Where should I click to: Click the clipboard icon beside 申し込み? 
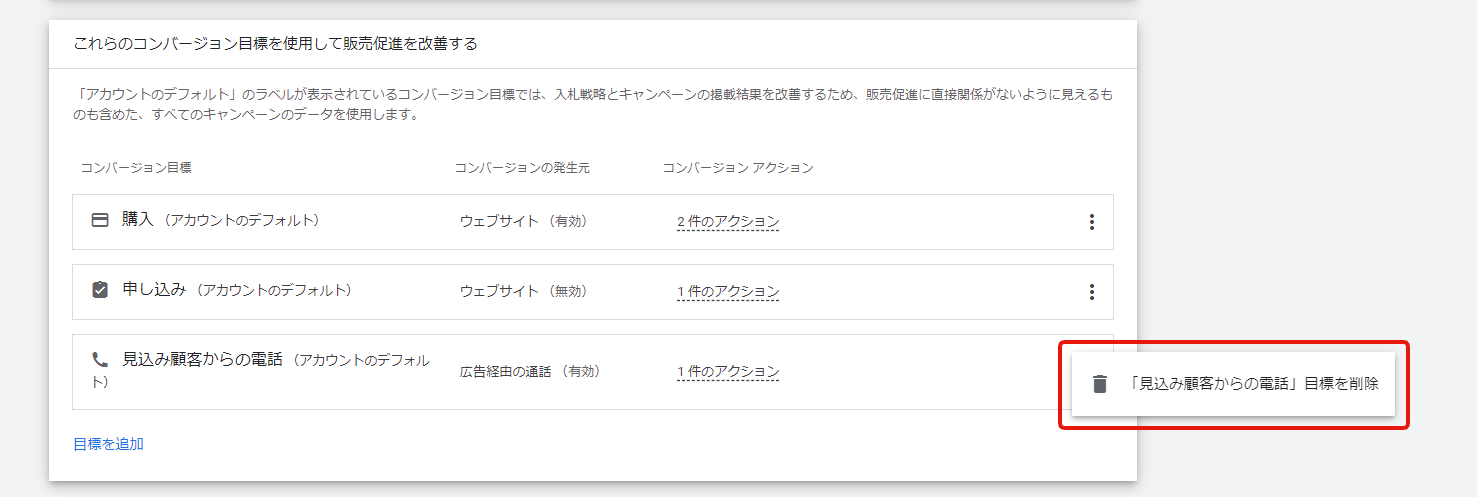(x=100, y=291)
